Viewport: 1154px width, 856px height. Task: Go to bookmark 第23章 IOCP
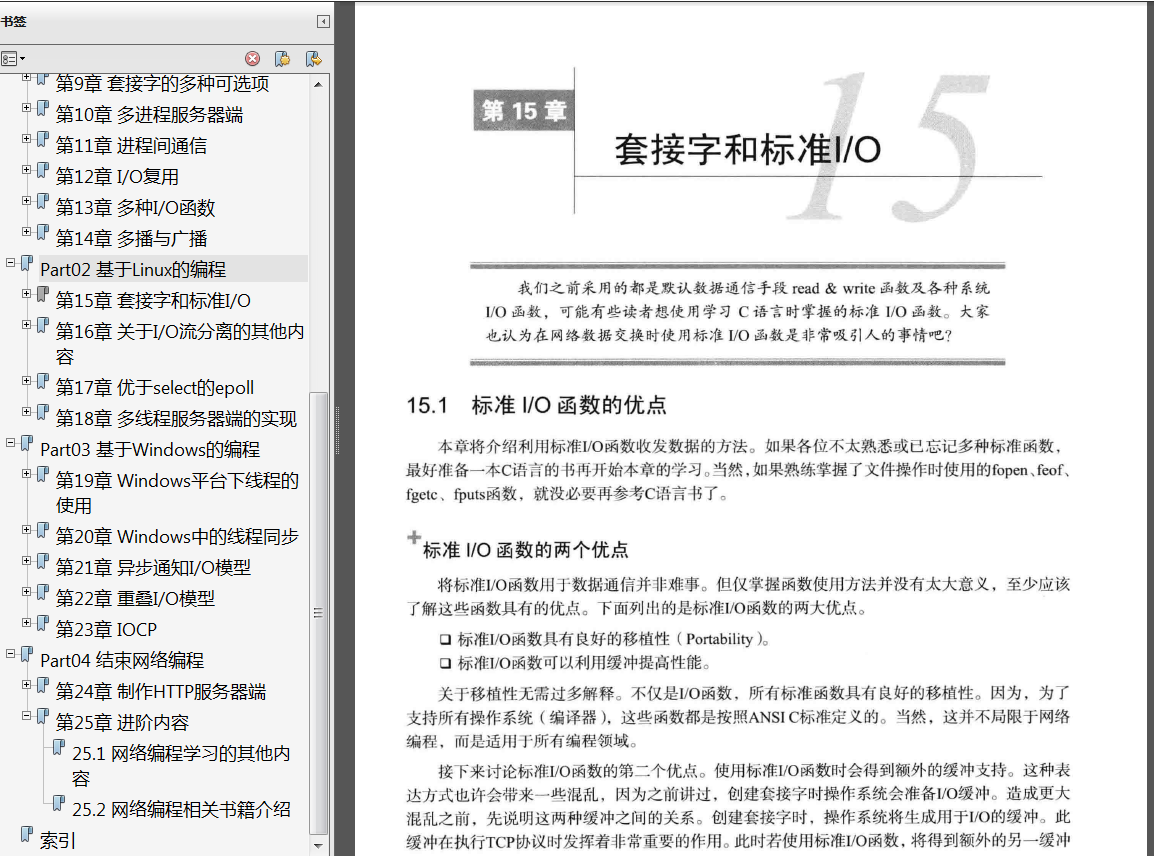(x=106, y=629)
